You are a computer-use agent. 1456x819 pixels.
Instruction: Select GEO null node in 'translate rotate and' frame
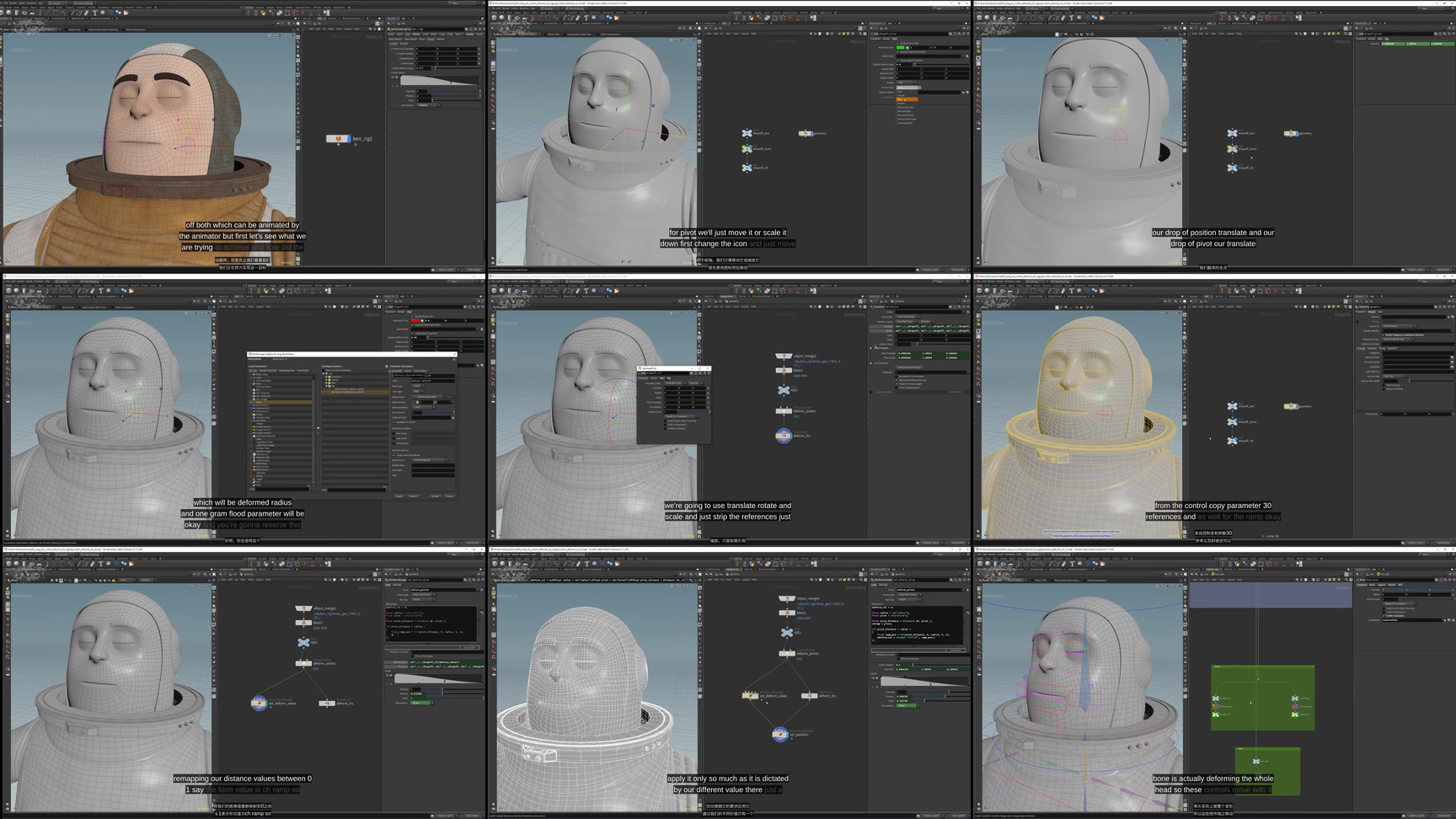(x=784, y=390)
